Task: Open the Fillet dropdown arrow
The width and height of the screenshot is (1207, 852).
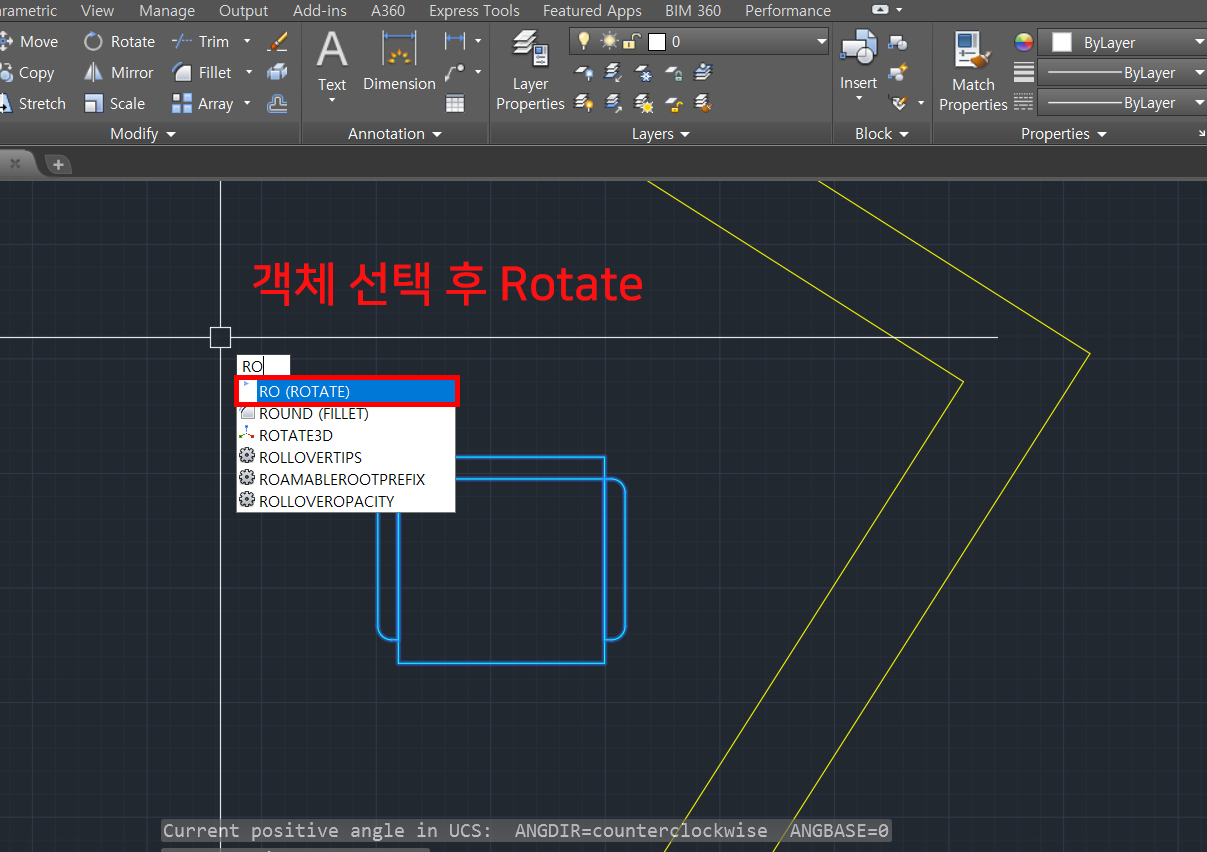Action: coord(247,72)
